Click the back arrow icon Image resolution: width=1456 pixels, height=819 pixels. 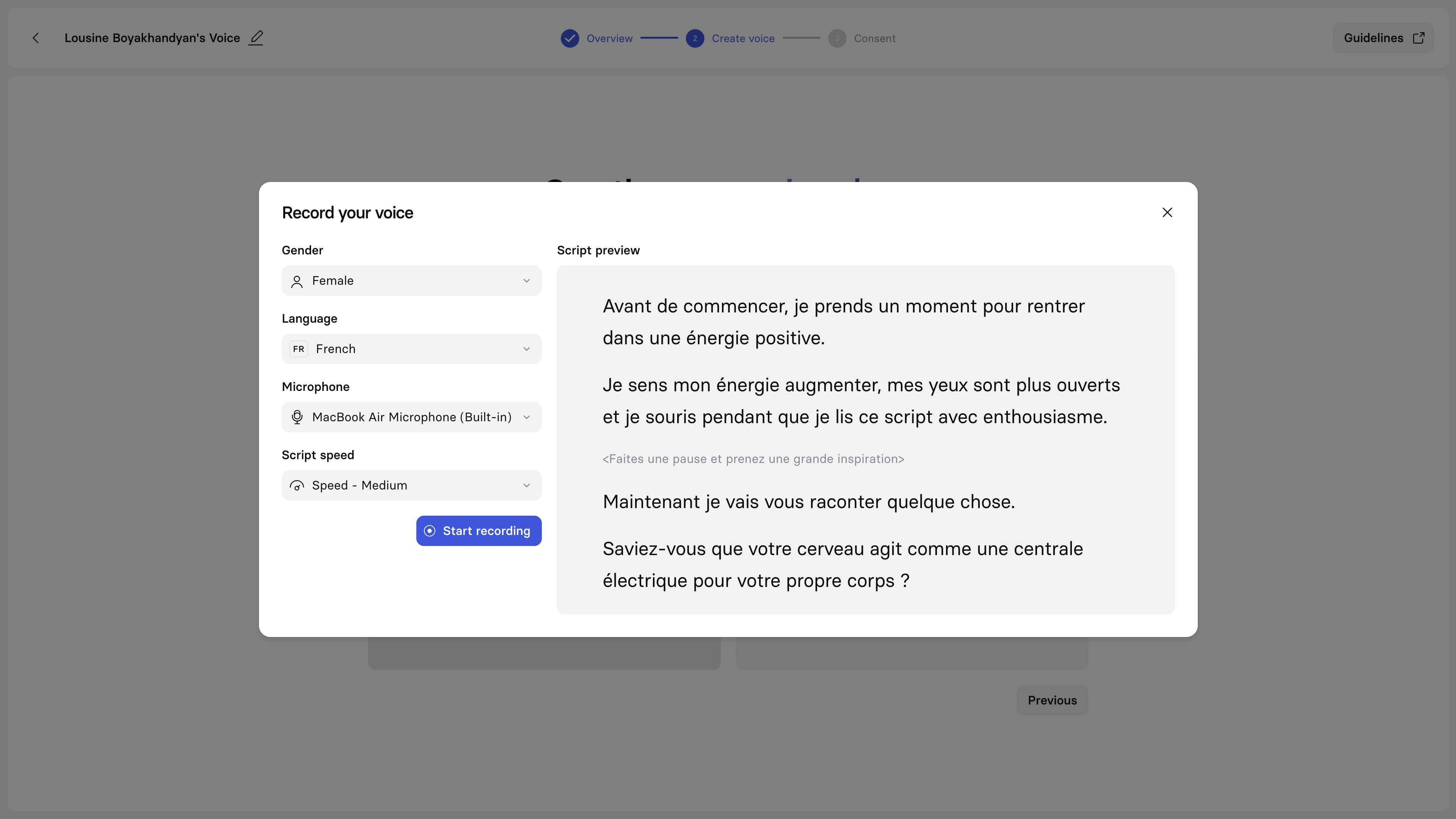(36, 38)
